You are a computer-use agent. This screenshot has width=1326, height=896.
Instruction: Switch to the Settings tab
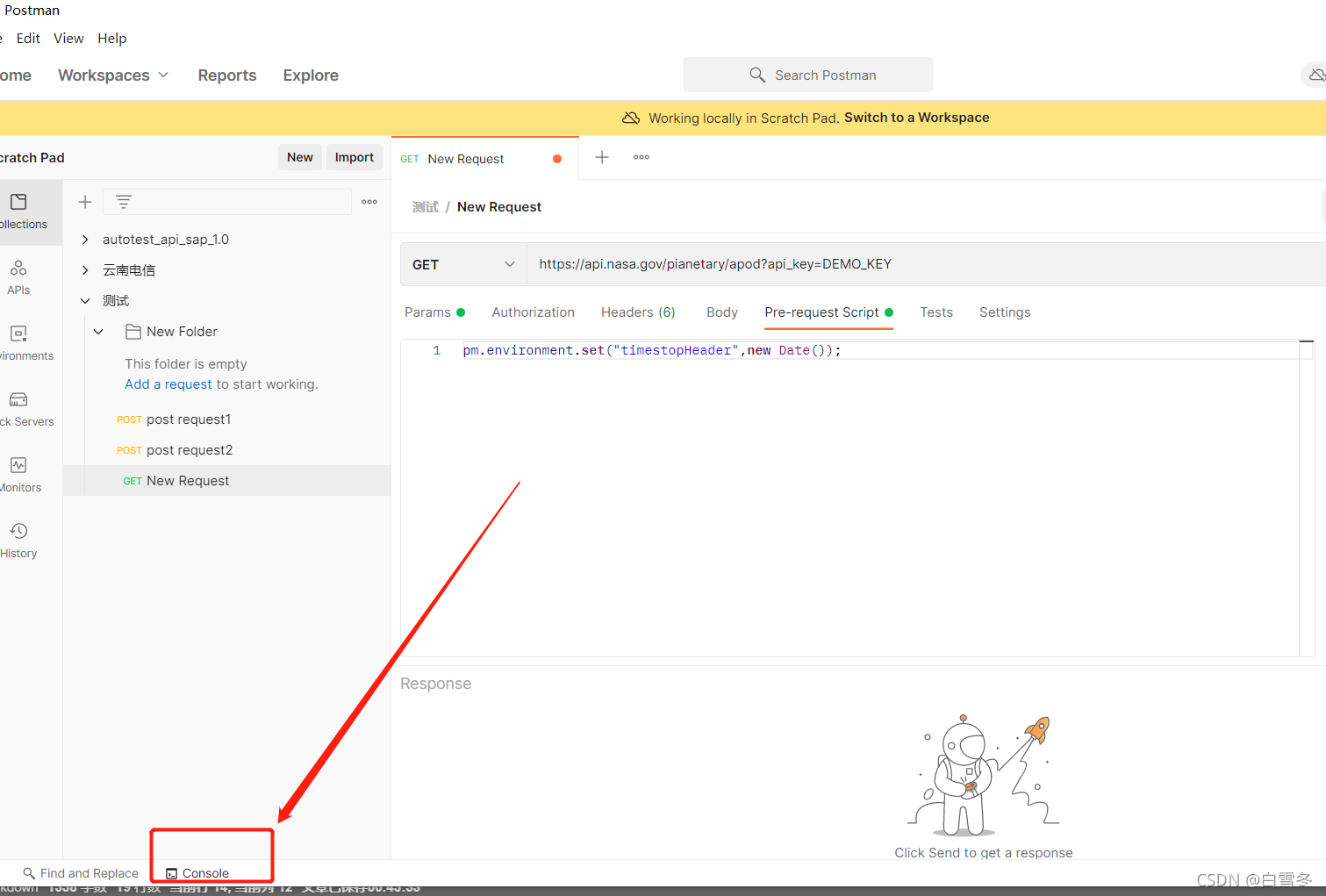click(1005, 312)
